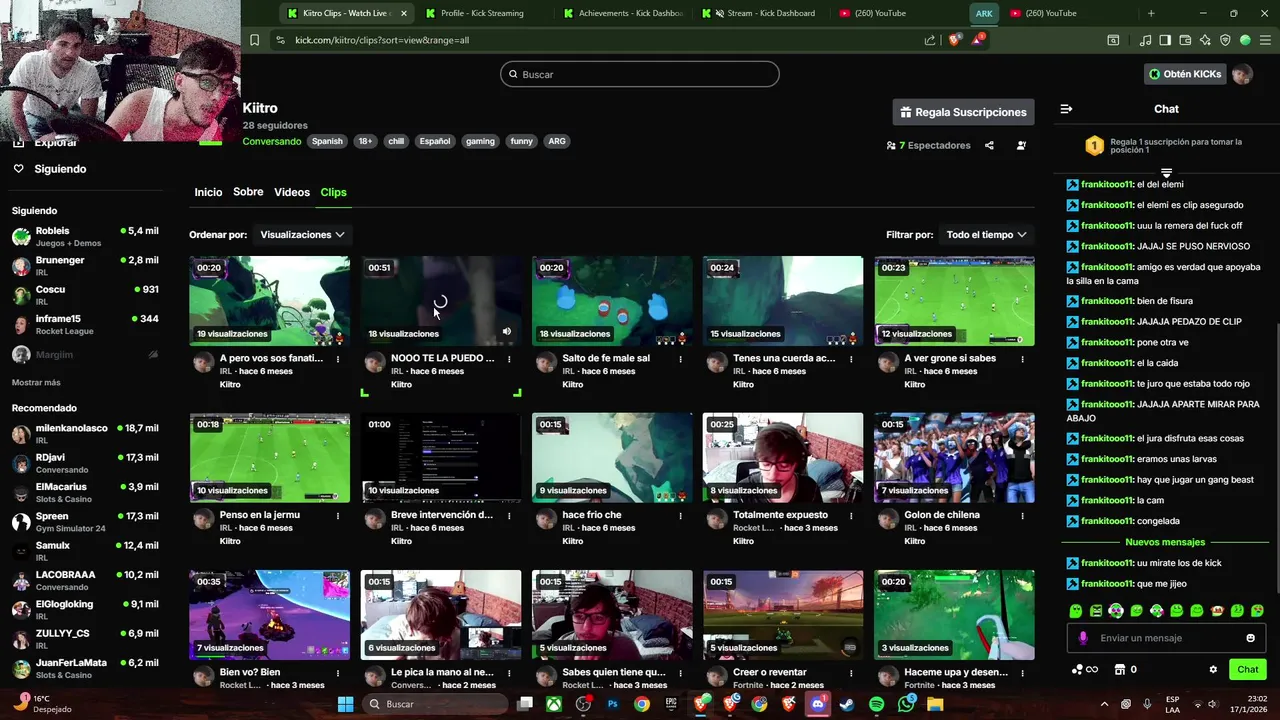Open Xbox app in taskbar
This screenshot has height=720, width=1280.
pyautogui.click(x=553, y=704)
